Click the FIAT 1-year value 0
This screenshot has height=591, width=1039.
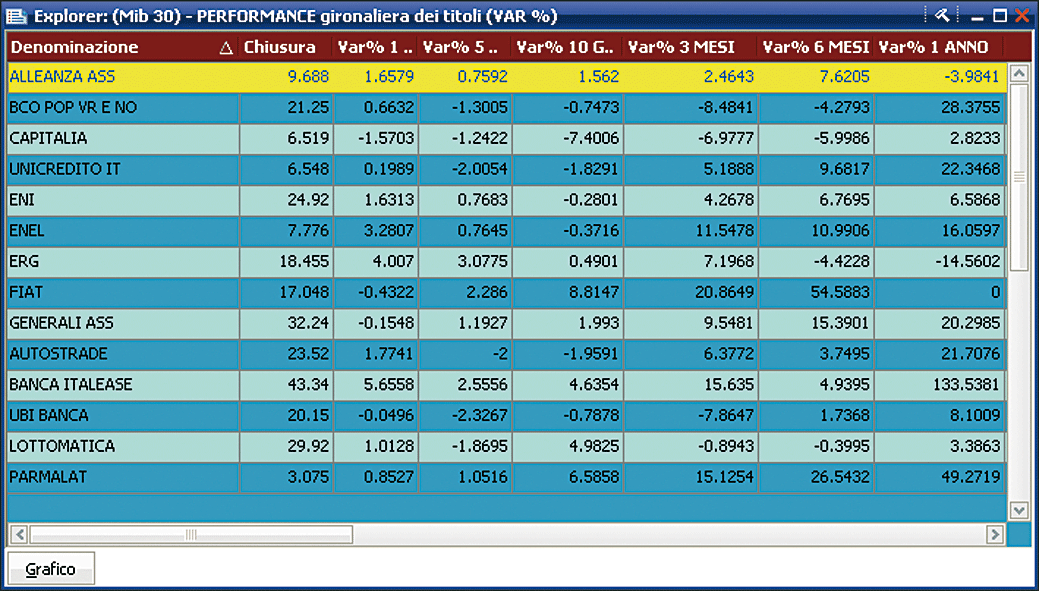996,292
